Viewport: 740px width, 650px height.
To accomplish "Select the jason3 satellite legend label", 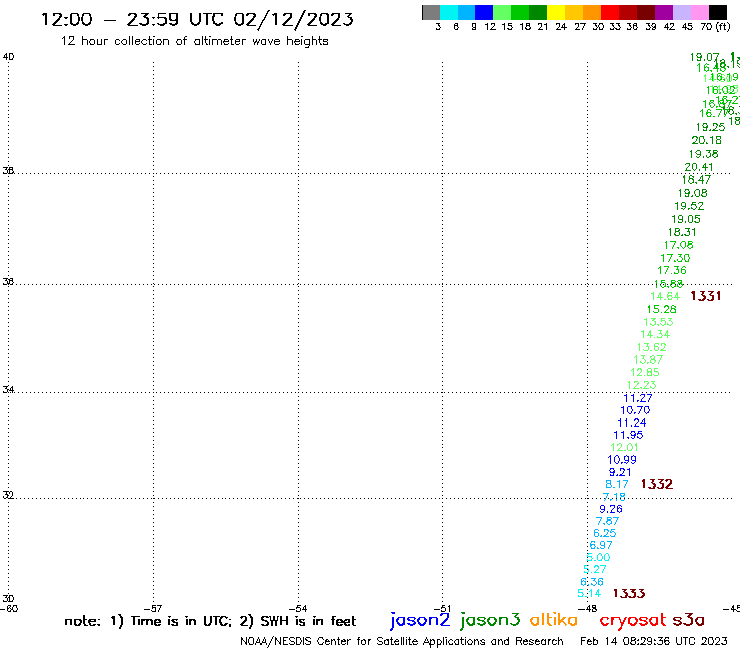I will (490, 620).
